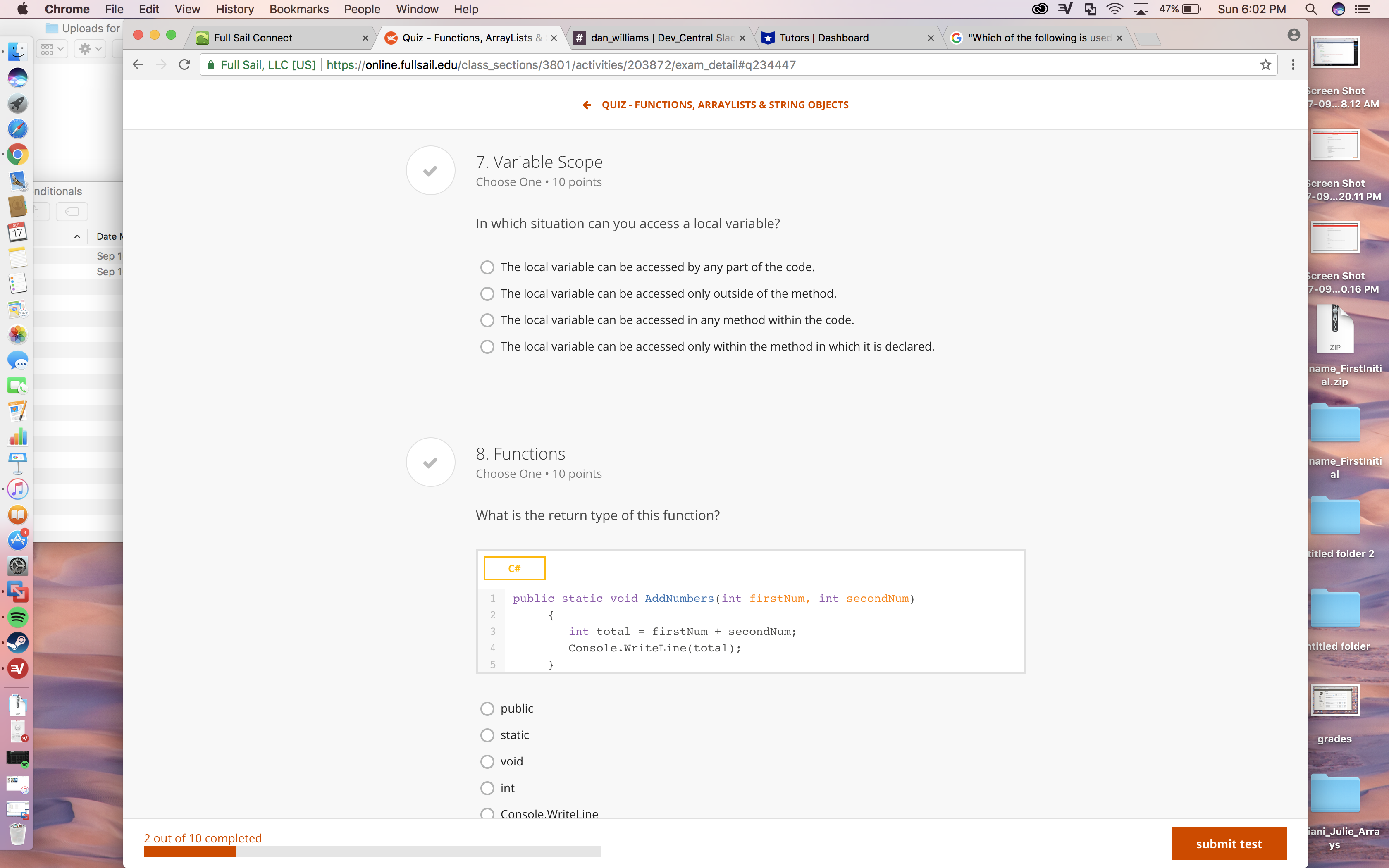Toggle the Finder column sort arrow
Viewport: 1389px width, 868px height.
77,236
